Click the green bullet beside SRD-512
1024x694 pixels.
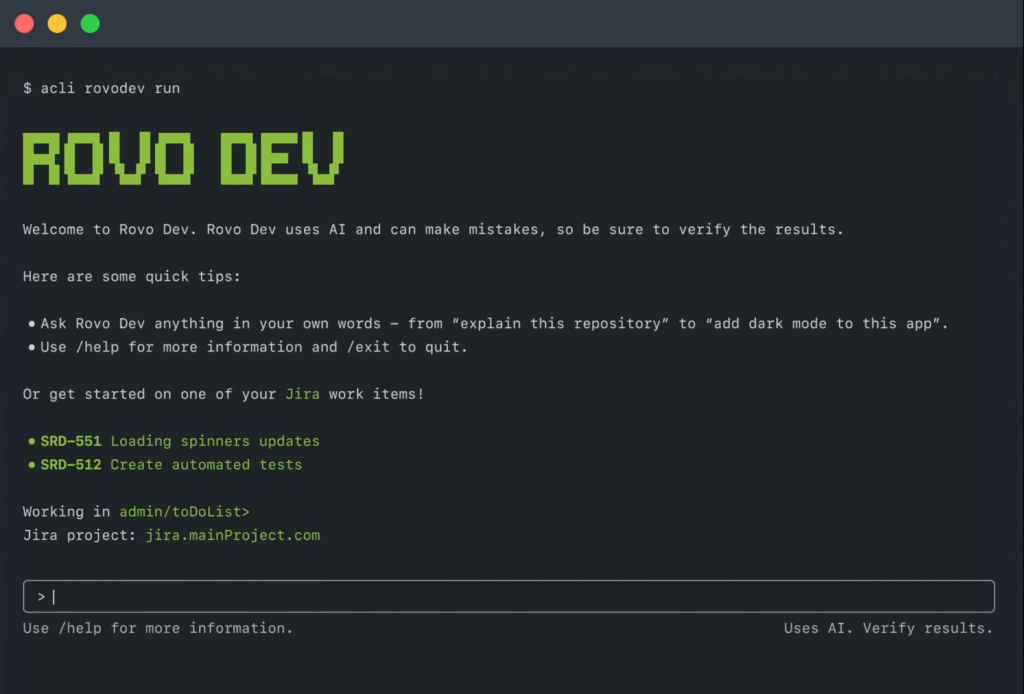32,465
